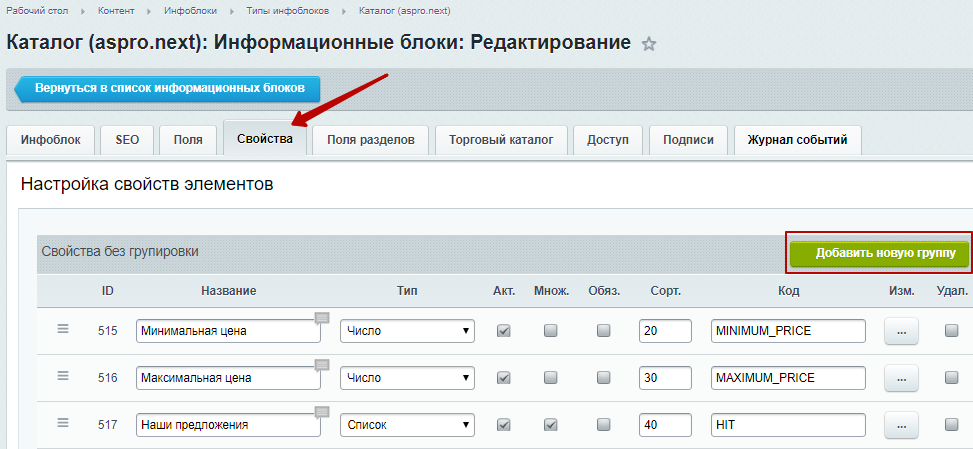Toggle Множ. checkbox for Наши предложения

(x=550, y=425)
